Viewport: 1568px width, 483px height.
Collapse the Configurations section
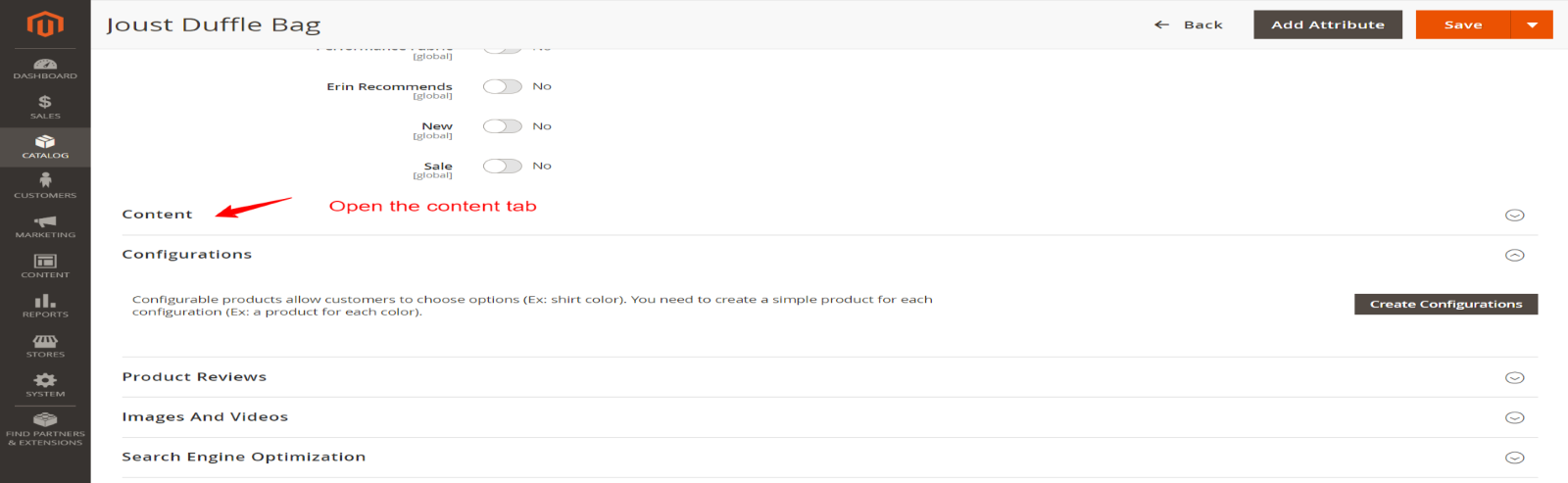point(1514,255)
